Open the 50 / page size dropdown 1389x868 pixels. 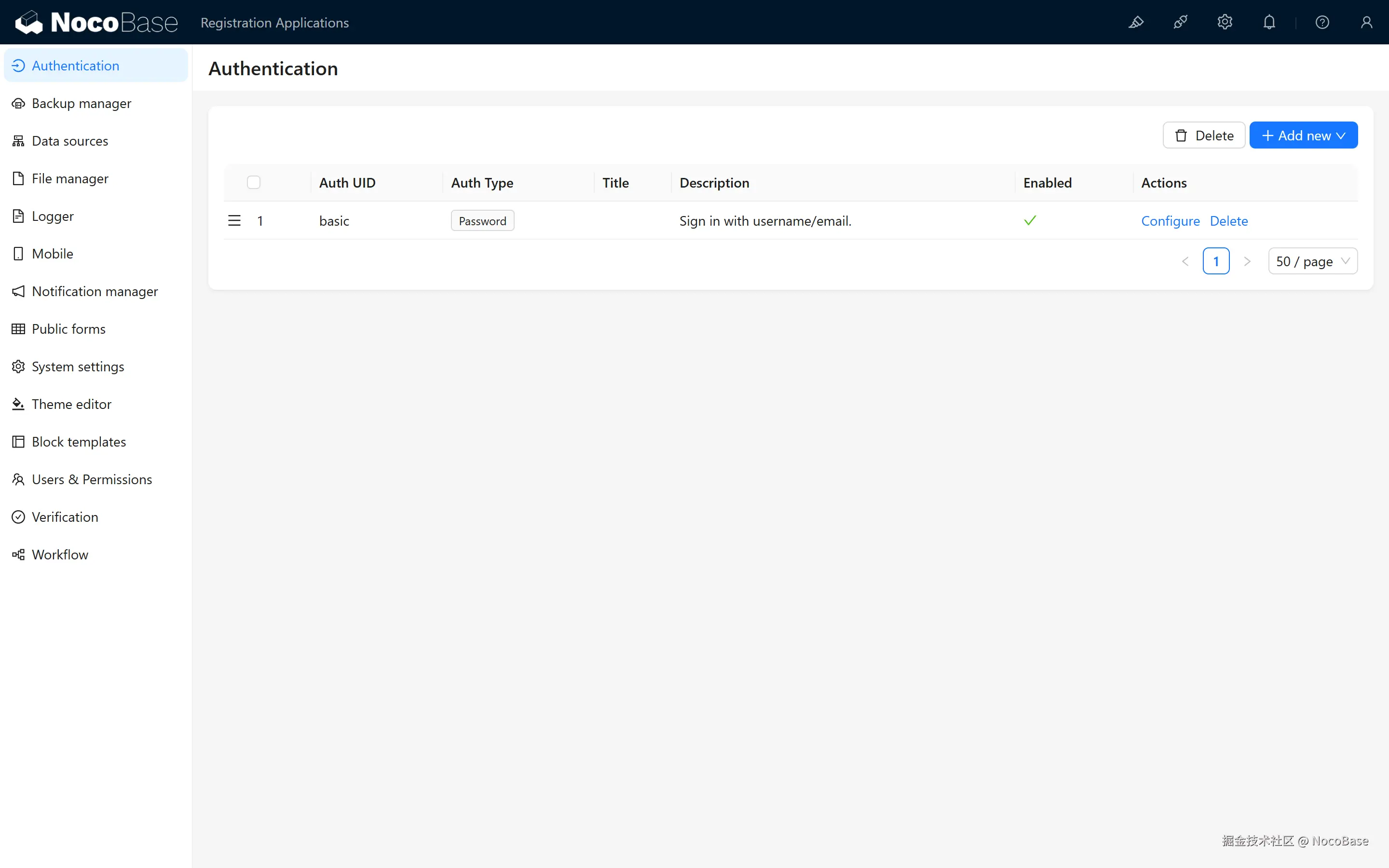point(1312,262)
